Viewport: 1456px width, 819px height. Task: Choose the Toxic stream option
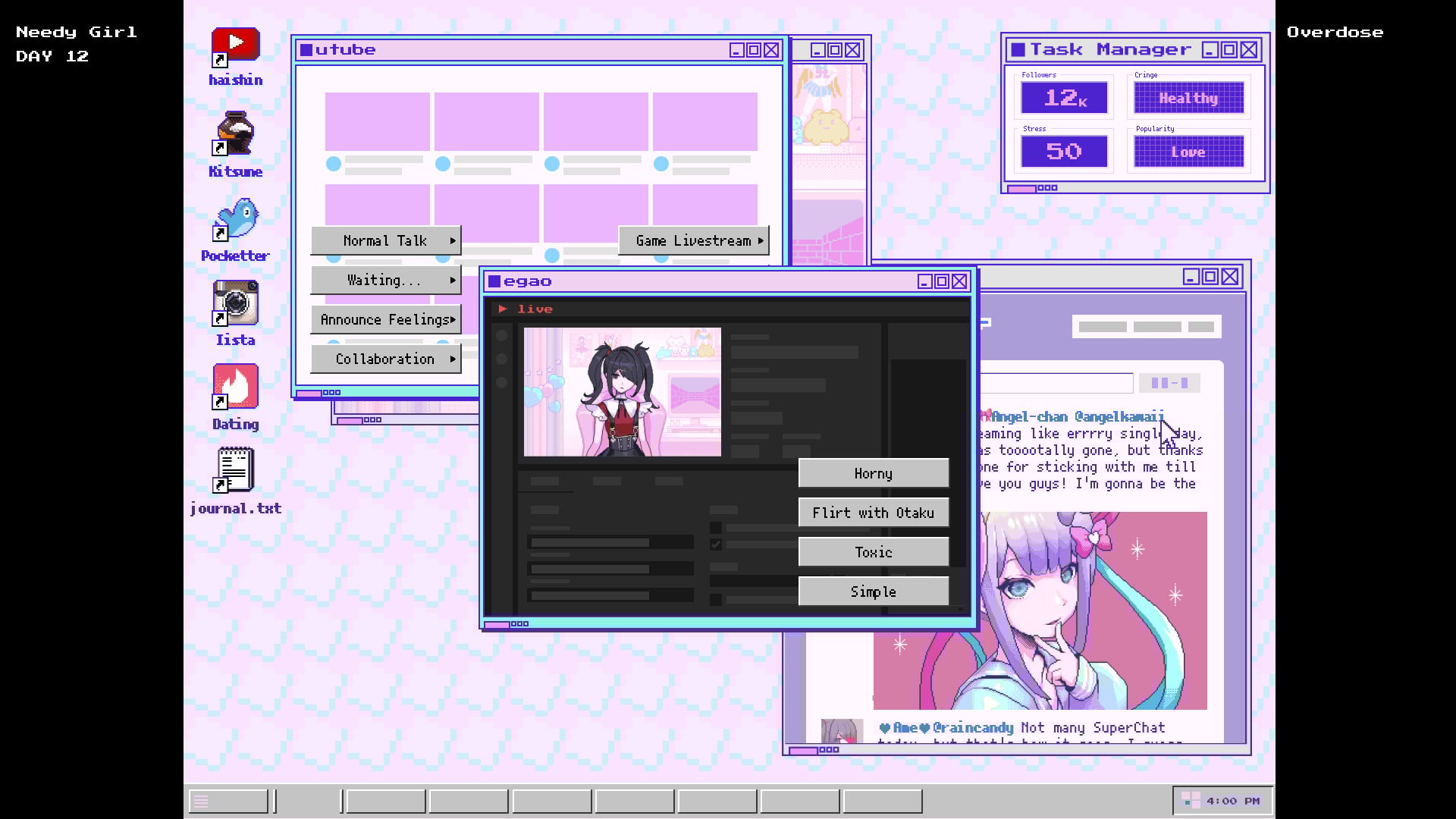[873, 552]
